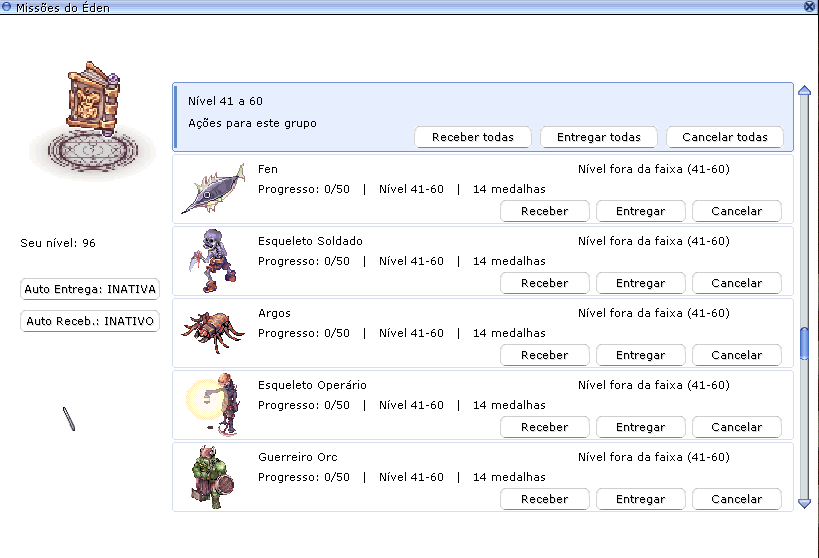Click the Esqueleto Soldado monster sprite
This screenshot has height=558, width=819.
click(x=213, y=261)
